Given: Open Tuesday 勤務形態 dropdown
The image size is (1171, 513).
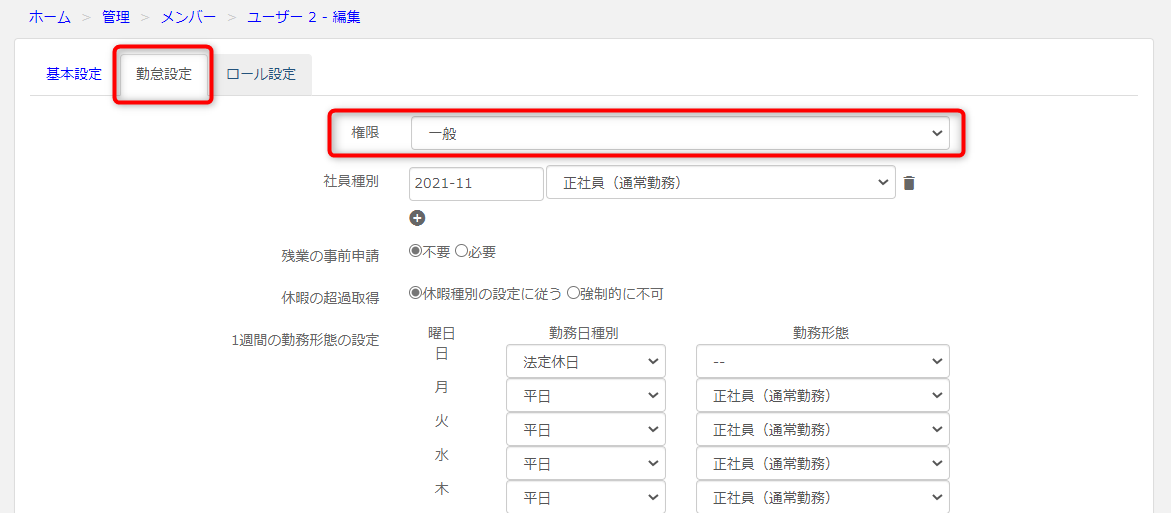Looking at the screenshot, I should pyautogui.click(x=823, y=429).
